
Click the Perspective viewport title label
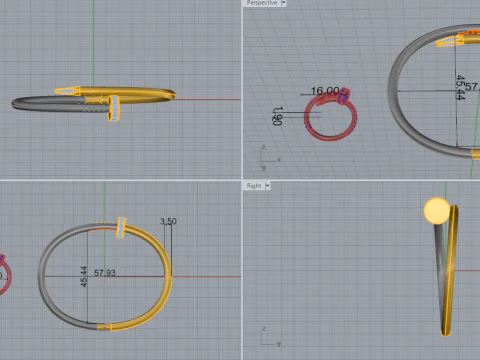coord(262,3)
